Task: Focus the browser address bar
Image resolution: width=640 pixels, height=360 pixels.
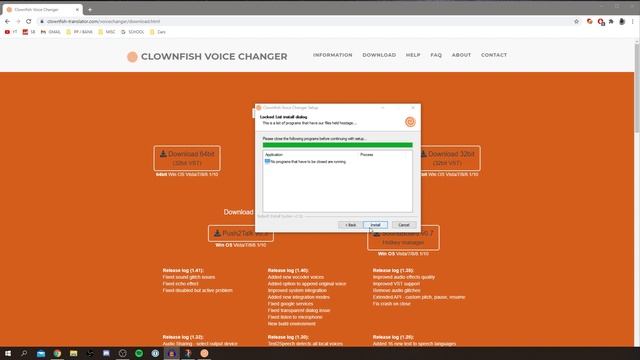Action: click(x=306, y=21)
